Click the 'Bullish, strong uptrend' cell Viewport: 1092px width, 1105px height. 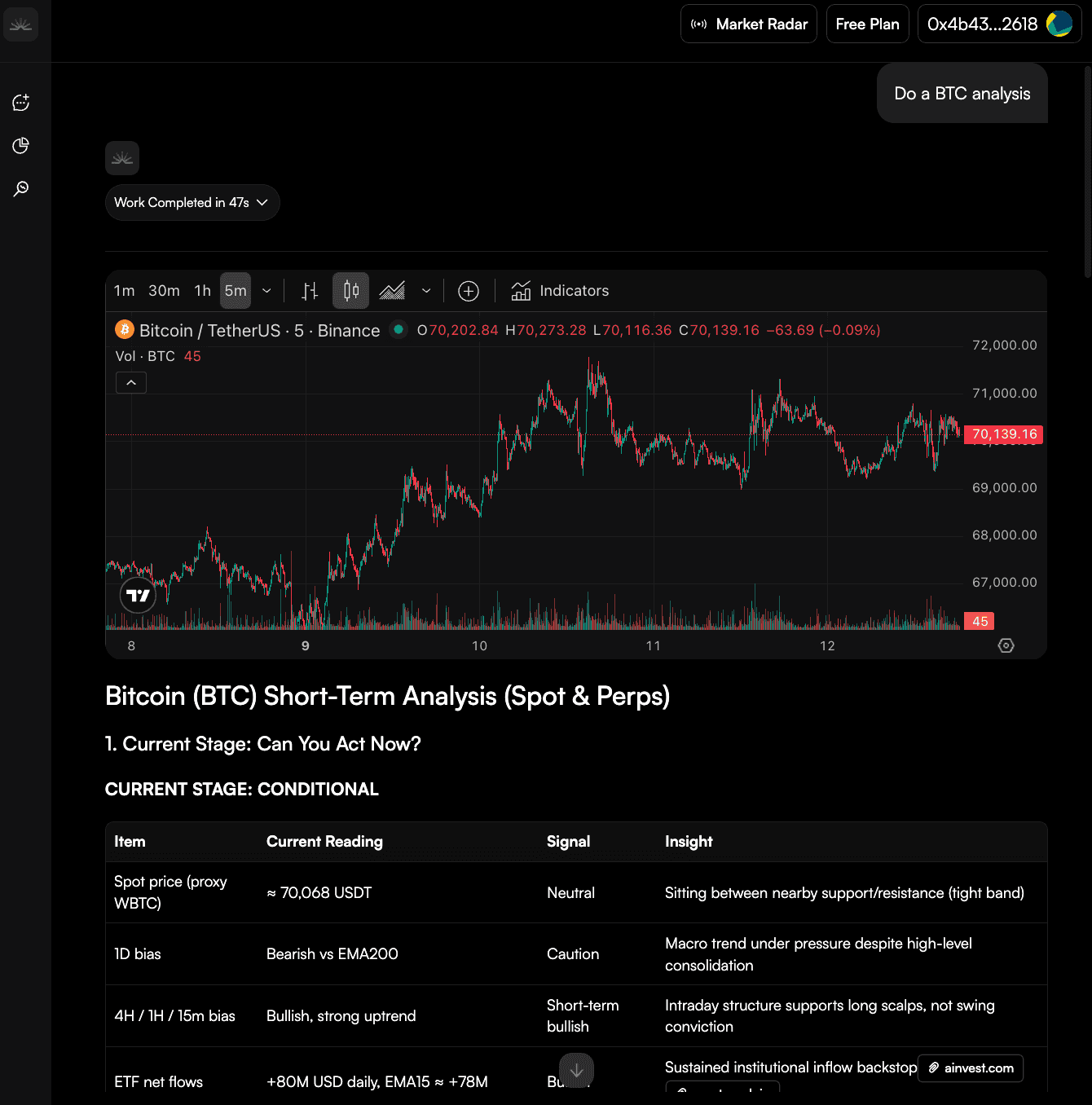(x=341, y=1016)
